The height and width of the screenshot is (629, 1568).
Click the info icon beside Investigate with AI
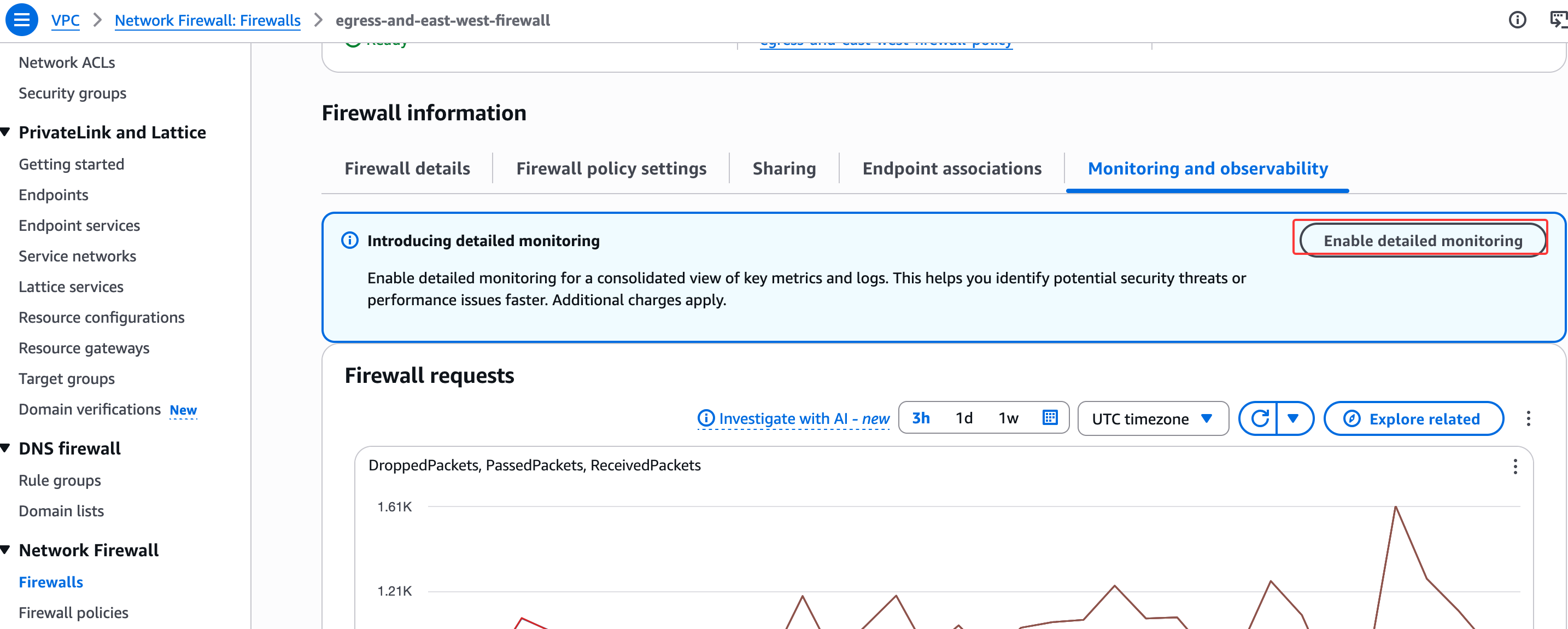tap(705, 418)
